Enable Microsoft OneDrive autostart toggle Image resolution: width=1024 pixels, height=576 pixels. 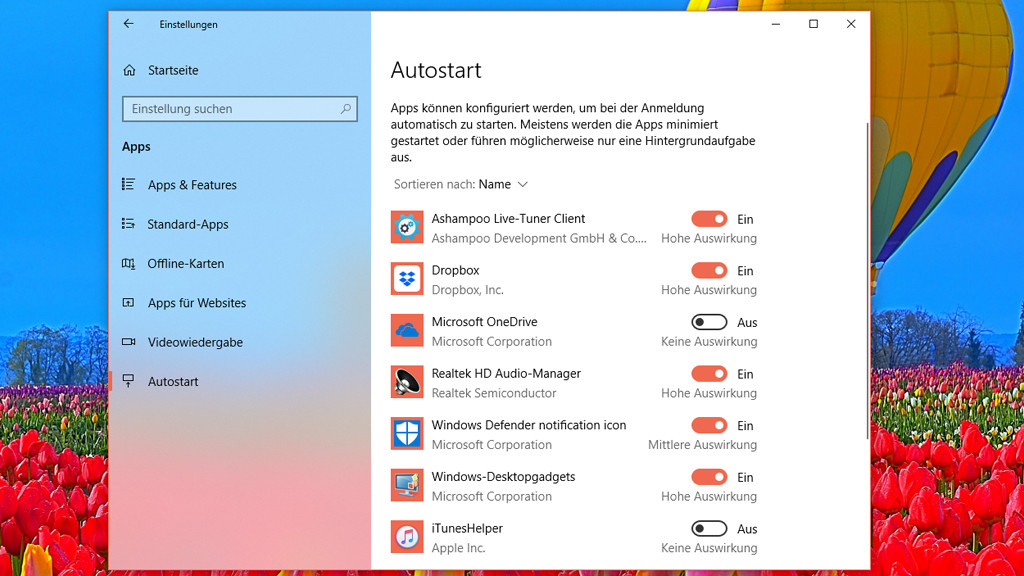[709, 322]
